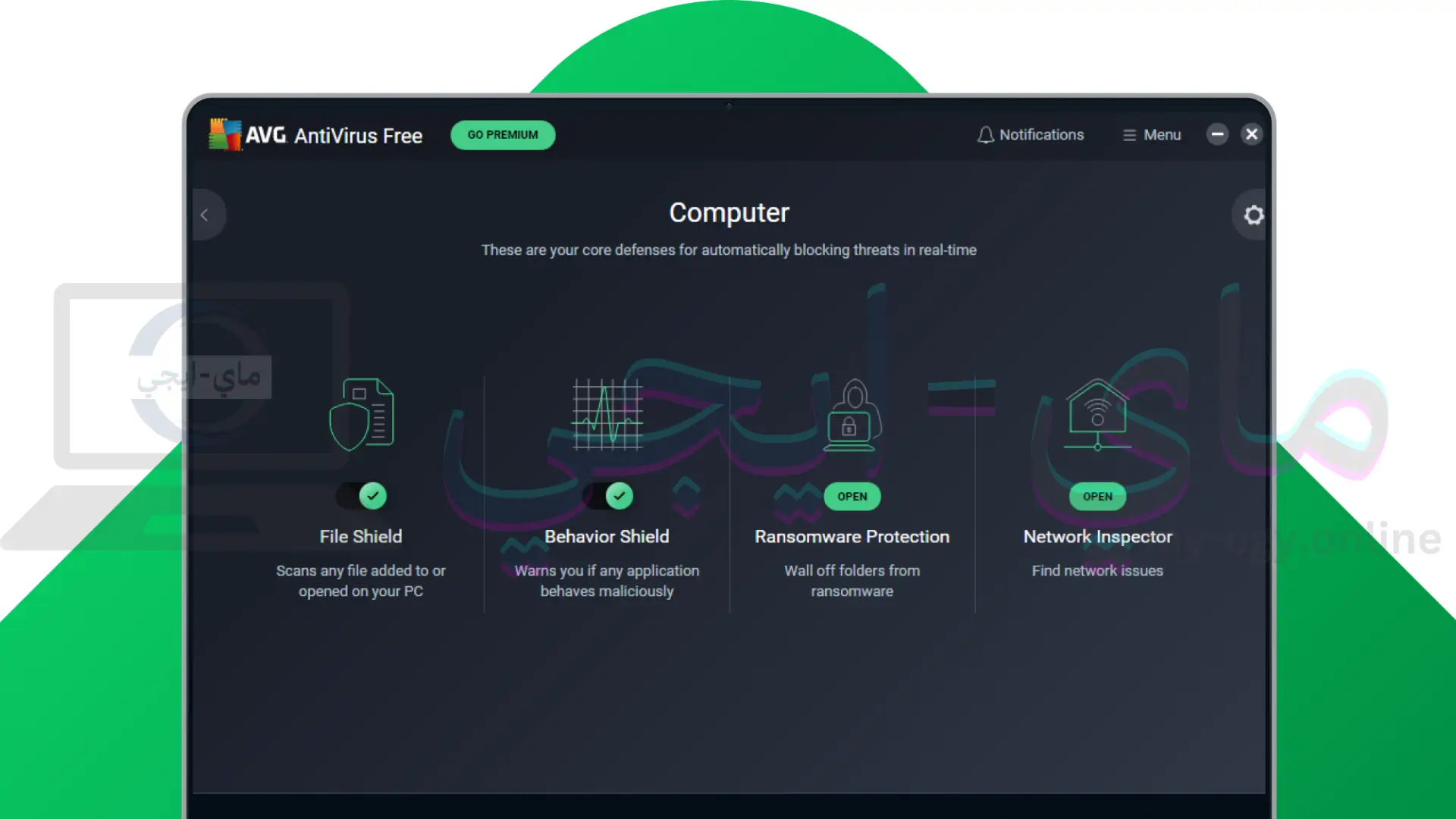Click the AVG logo icon
This screenshot has height=819, width=1456.
225,135
